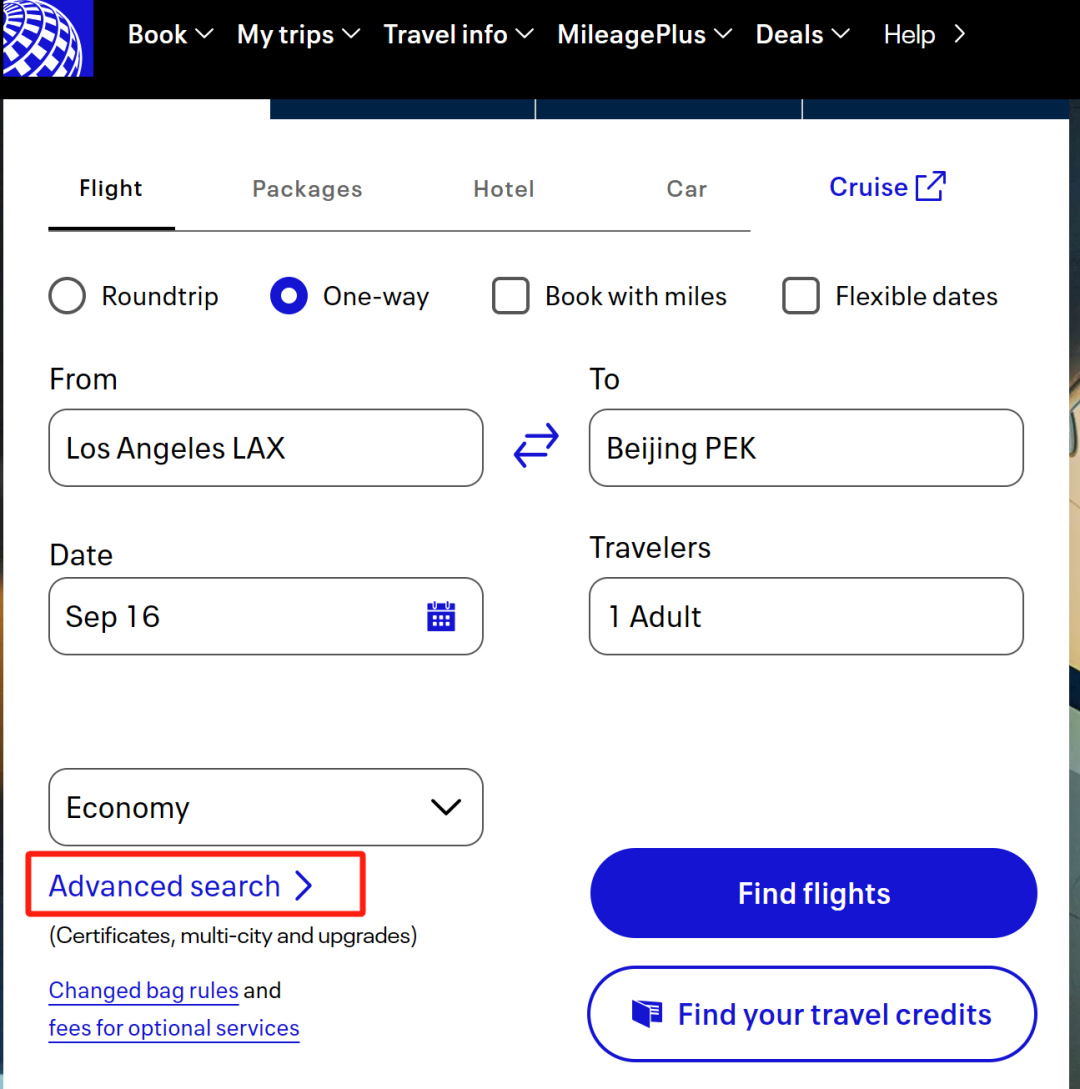Check the Flexible dates box
Image resolution: width=1080 pixels, height=1089 pixels.
click(800, 296)
